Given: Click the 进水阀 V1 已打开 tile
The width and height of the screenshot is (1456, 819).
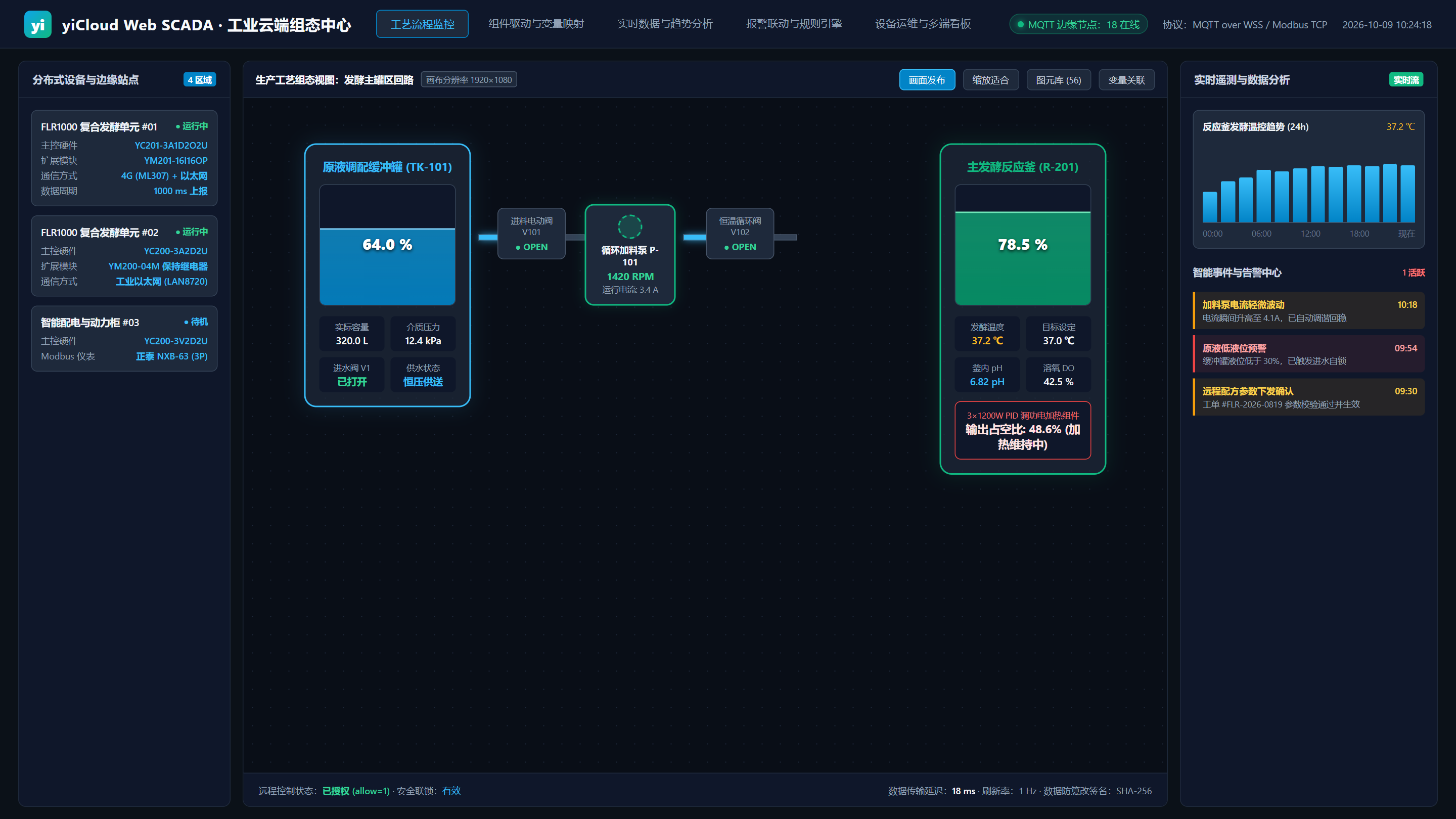Looking at the screenshot, I should [x=351, y=375].
